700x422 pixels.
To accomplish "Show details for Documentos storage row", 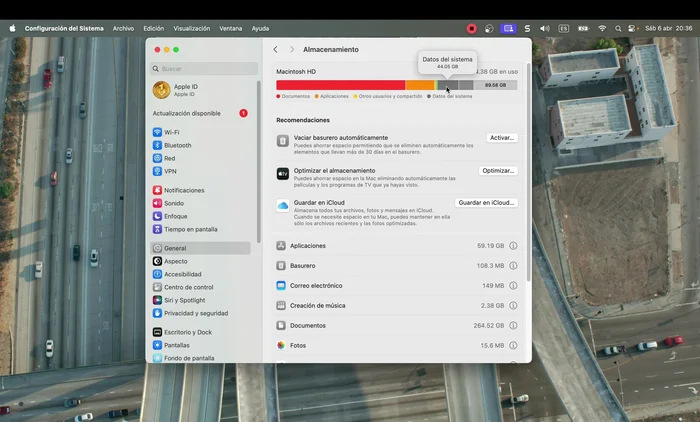I will (x=513, y=325).
